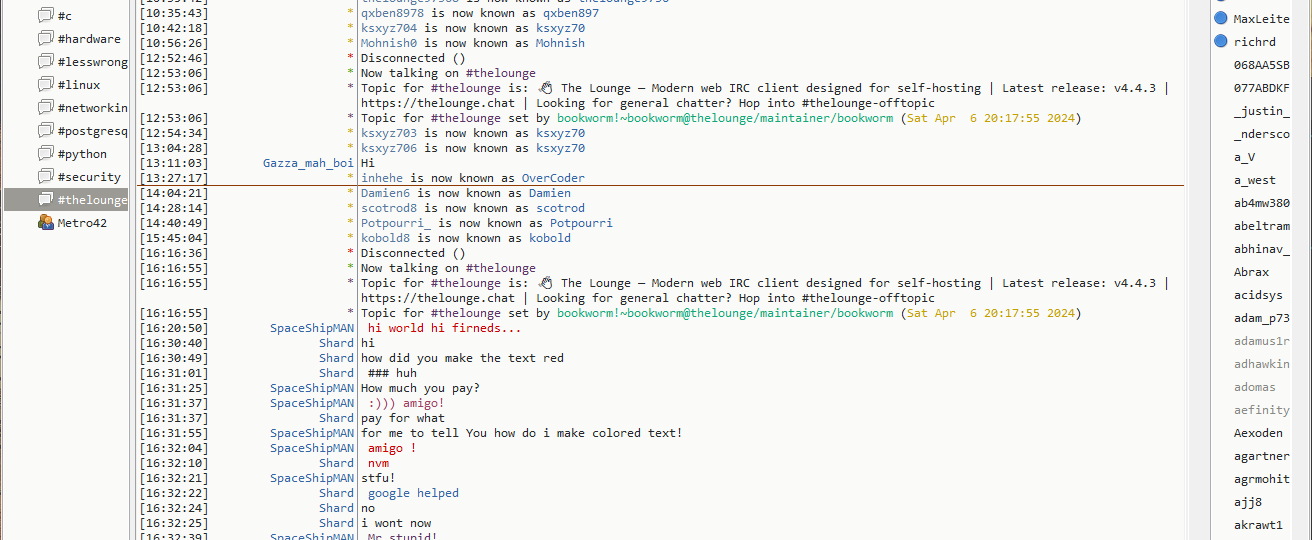Select user a_V in the user list
The width and height of the screenshot is (1312, 540).
[1244, 157]
